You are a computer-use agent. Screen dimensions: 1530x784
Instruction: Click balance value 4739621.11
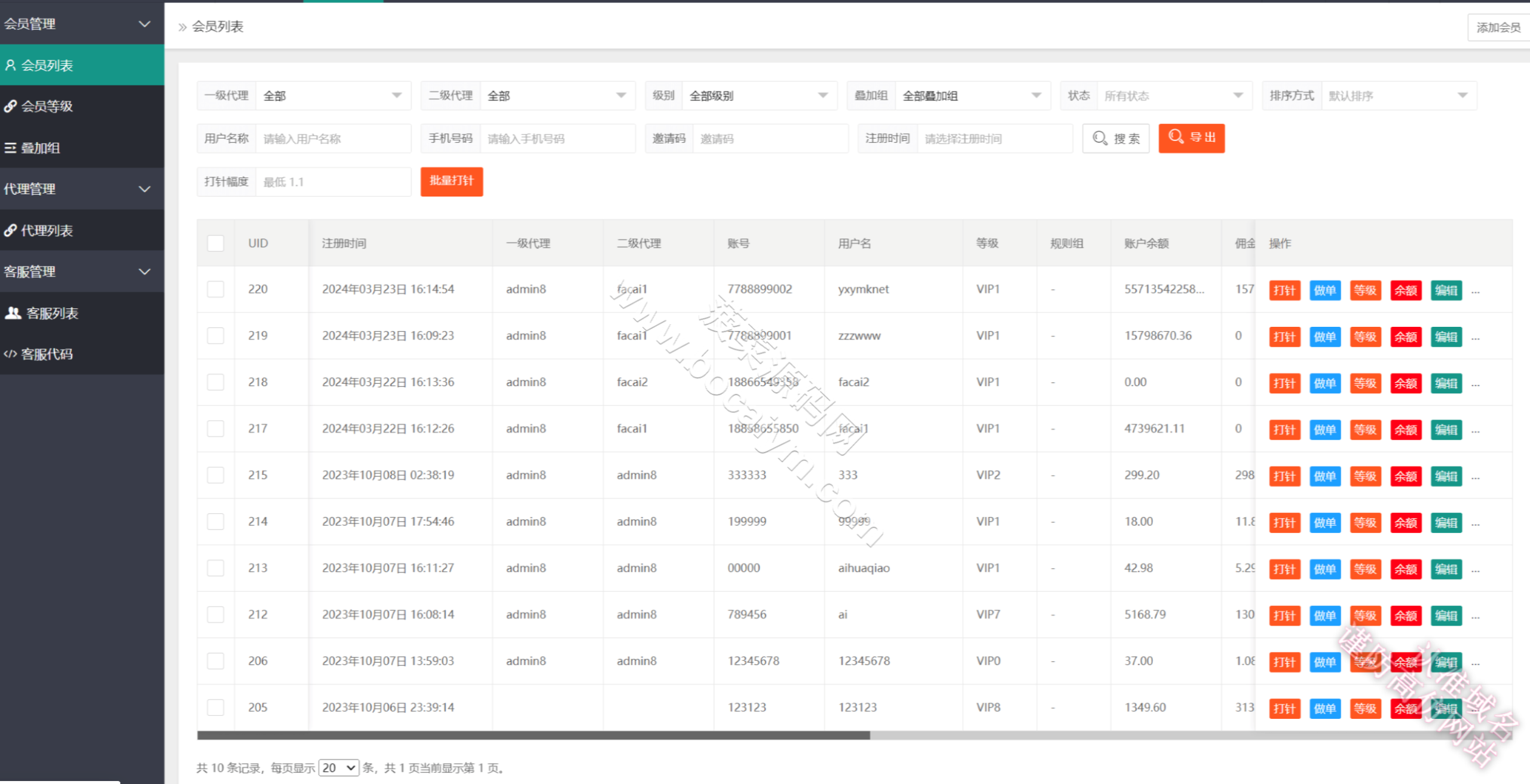point(1154,428)
